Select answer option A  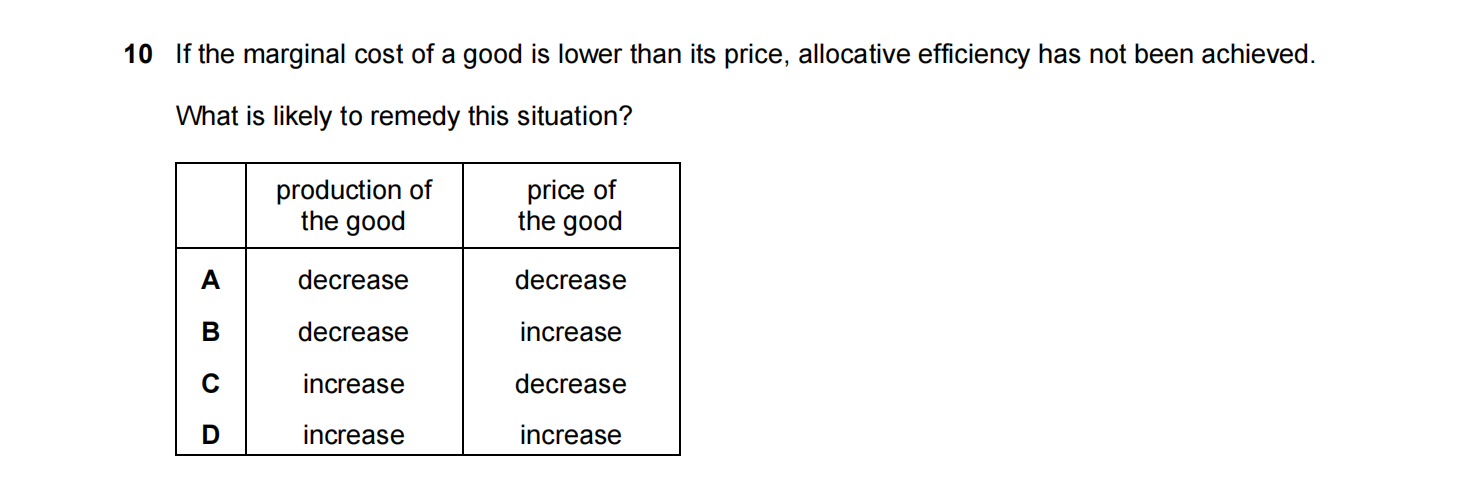point(210,281)
